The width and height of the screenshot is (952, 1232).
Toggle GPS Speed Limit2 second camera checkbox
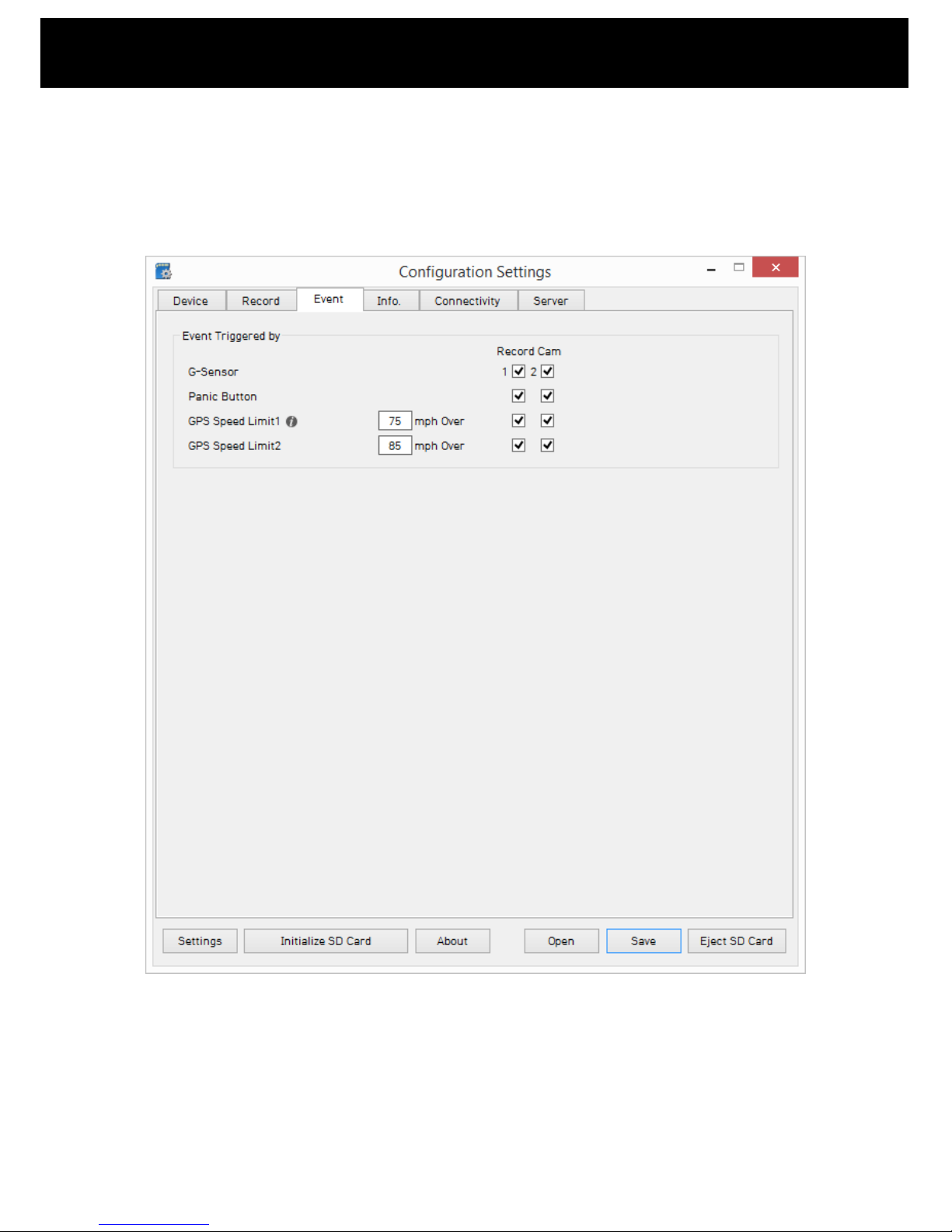pyautogui.click(x=547, y=445)
